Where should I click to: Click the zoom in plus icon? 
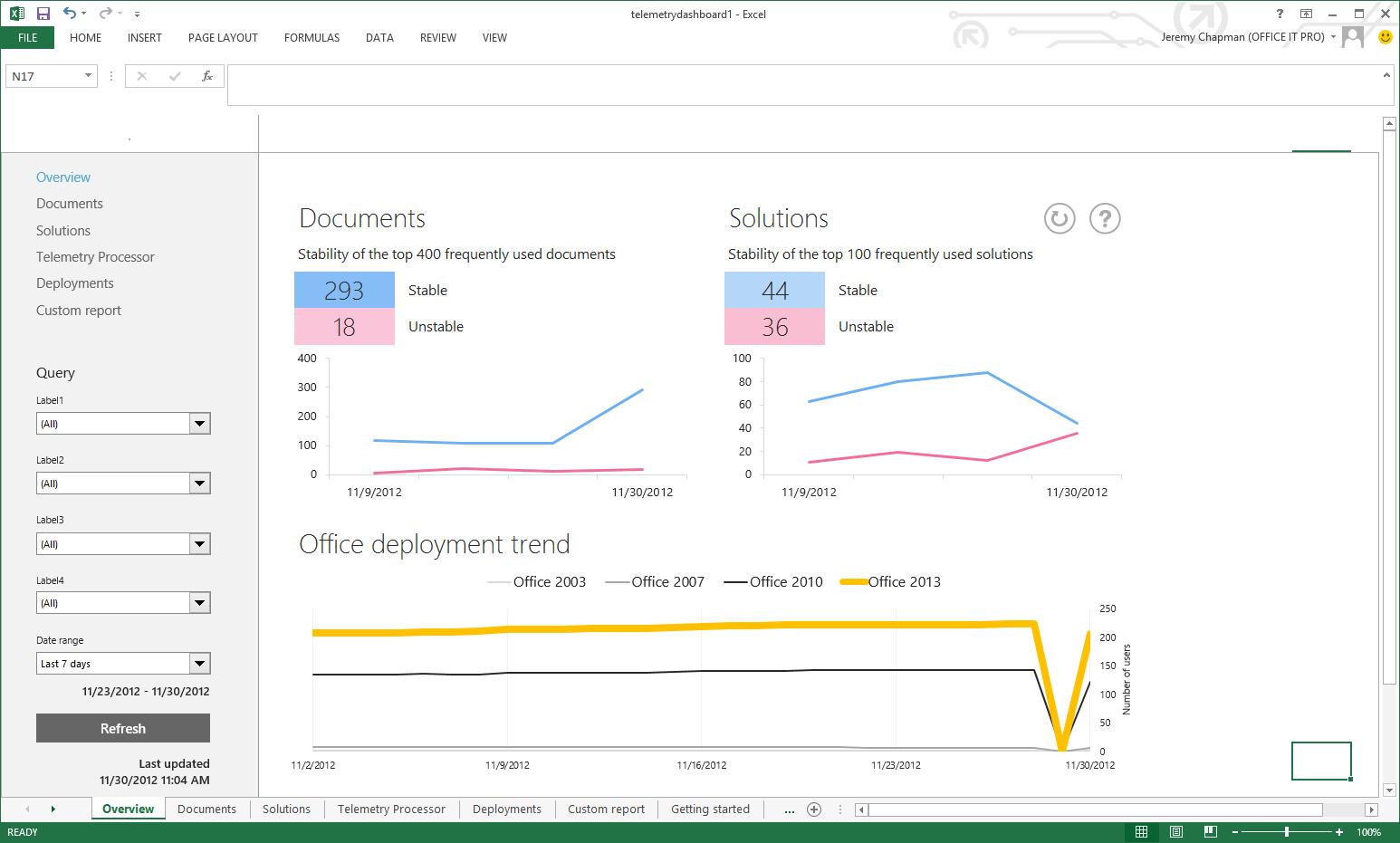[x=1339, y=832]
